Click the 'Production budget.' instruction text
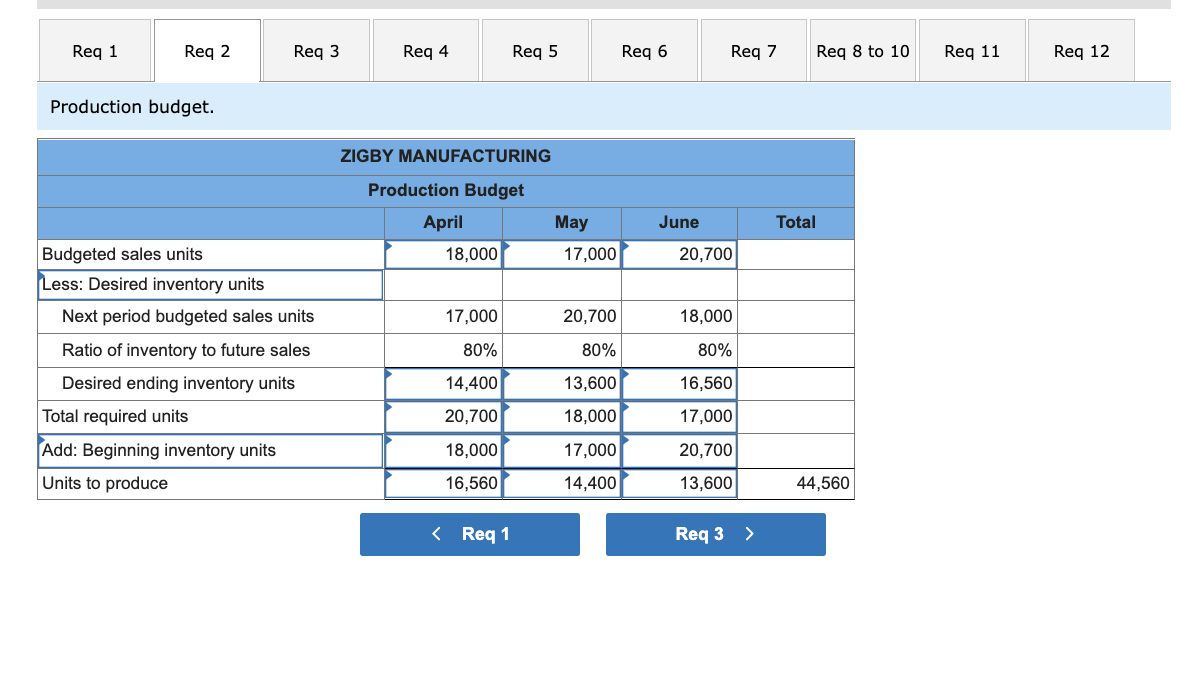The width and height of the screenshot is (1196, 673). point(132,107)
